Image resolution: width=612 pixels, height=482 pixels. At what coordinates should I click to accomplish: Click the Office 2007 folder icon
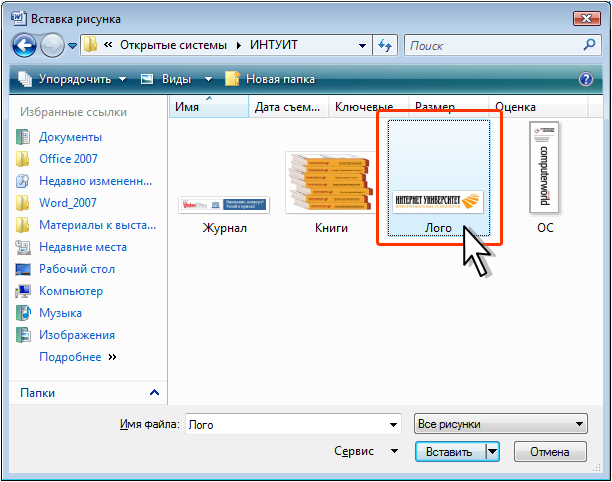point(23,159)
